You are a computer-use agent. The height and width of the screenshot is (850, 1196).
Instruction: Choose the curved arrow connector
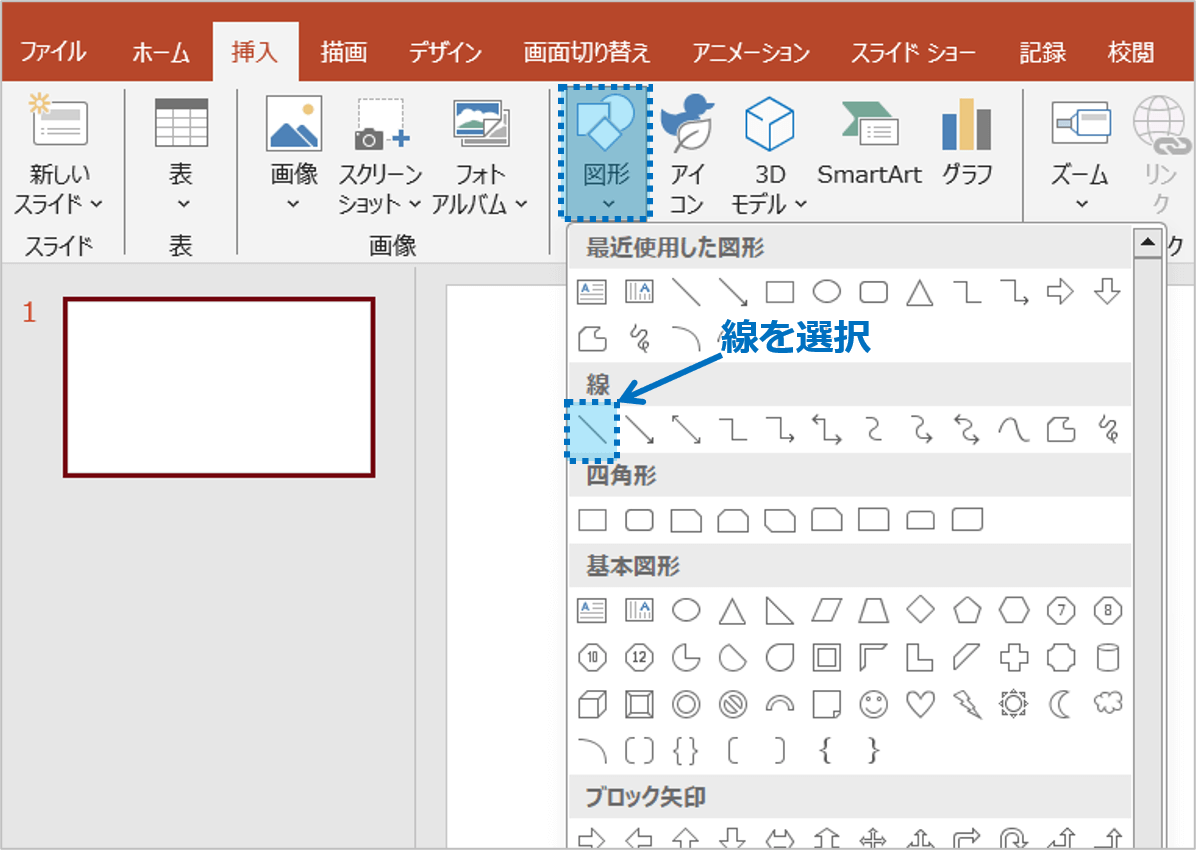[921, 430]
